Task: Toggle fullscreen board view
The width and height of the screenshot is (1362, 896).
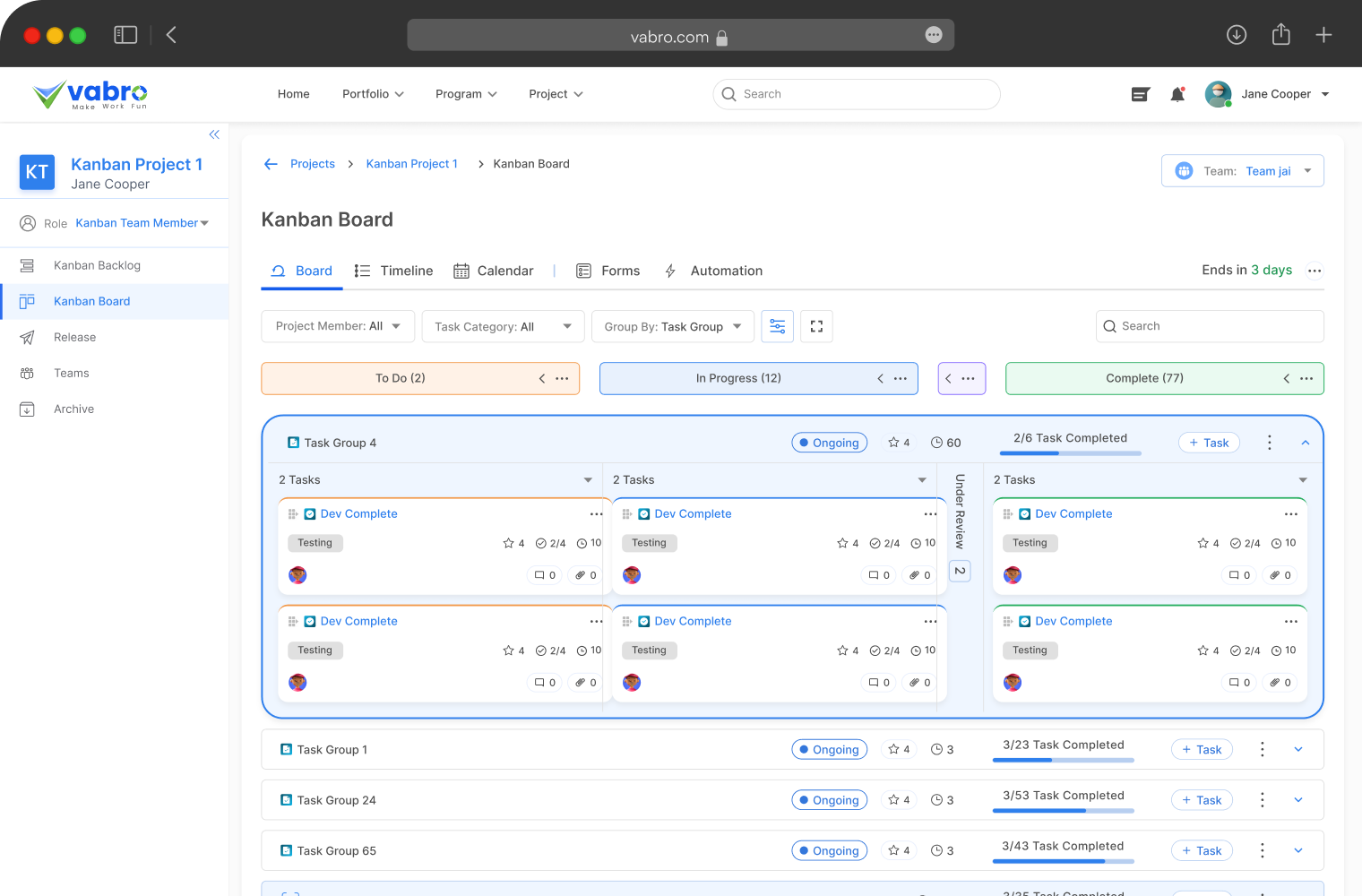Action: 816,326
